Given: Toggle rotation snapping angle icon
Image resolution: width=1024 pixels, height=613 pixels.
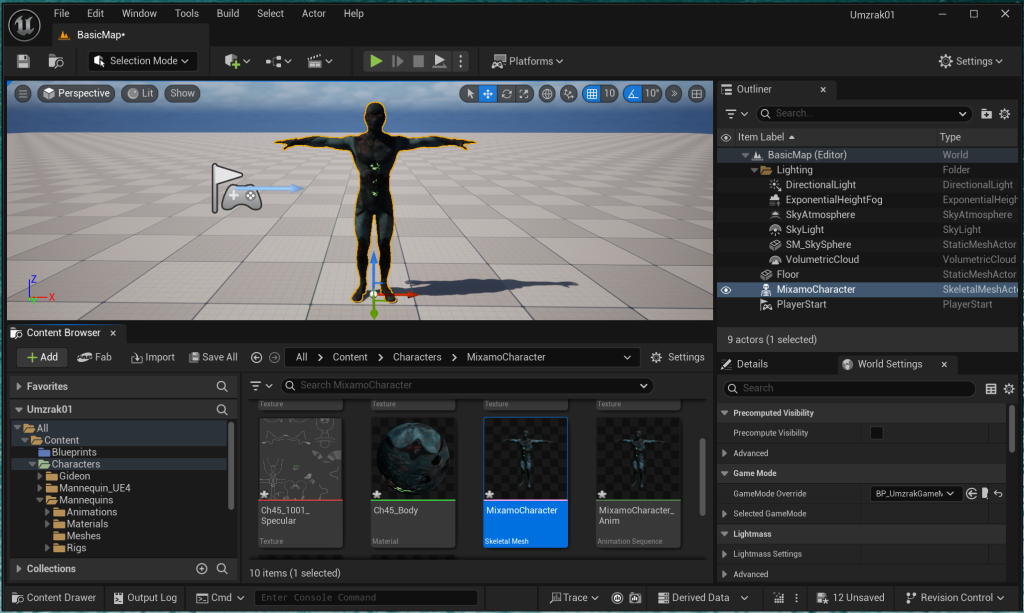Looking at the screenshot, I should (x=633, y=94).
